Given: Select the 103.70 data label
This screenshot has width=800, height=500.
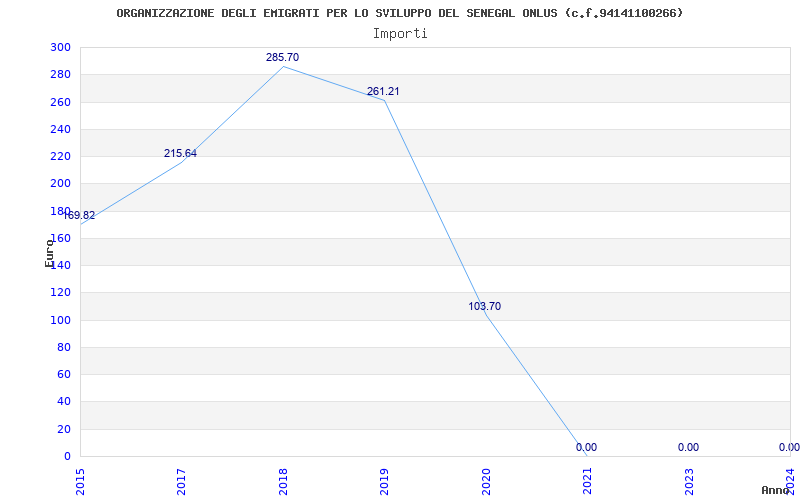Looking at the screenshot, I should pyautogui.click(x=485, y=307).
